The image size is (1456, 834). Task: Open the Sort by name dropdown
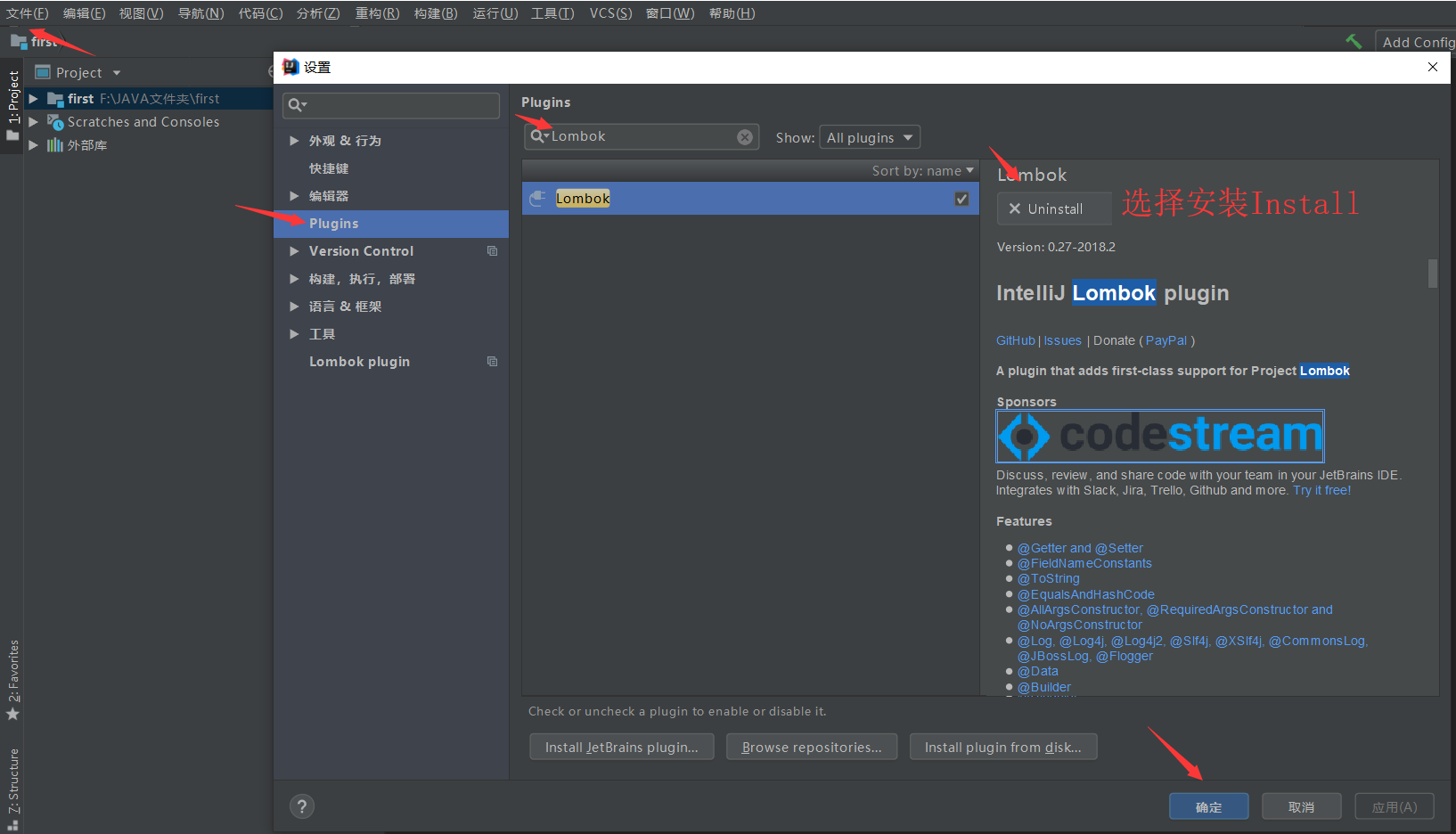click(923, 170)
